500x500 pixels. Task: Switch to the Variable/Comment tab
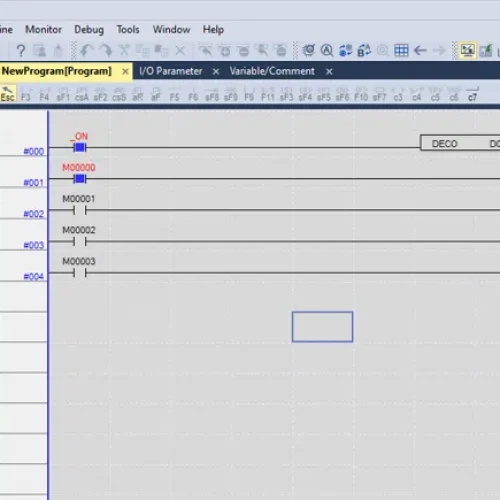coord(272,71)
